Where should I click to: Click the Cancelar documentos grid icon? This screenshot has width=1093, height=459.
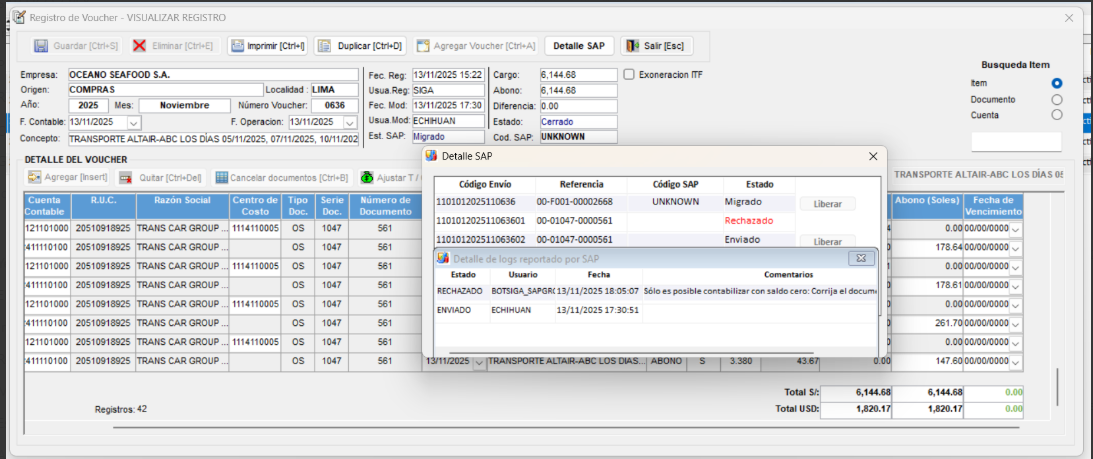coord(221,178)
